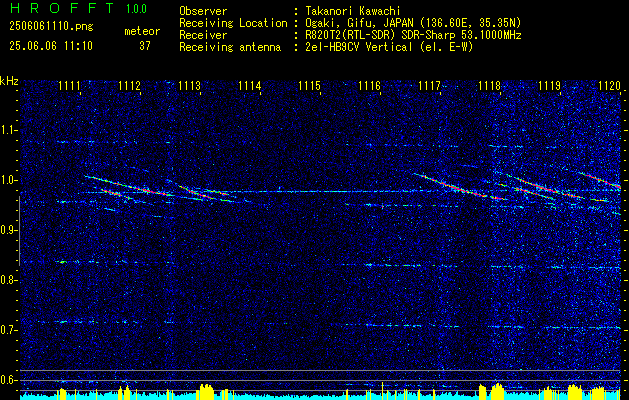Click the 1114 time axis marker
This screenshot has width=629, height=400.
click(x=250, y=86)
